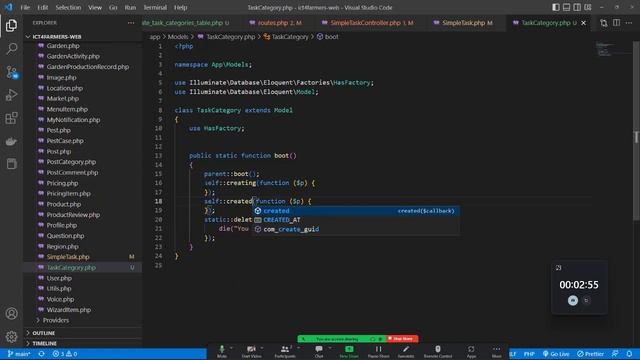This screenshot has height=360, width=640.
Task: Select the created suggestion in autocomplete
Action: (356, 211)
